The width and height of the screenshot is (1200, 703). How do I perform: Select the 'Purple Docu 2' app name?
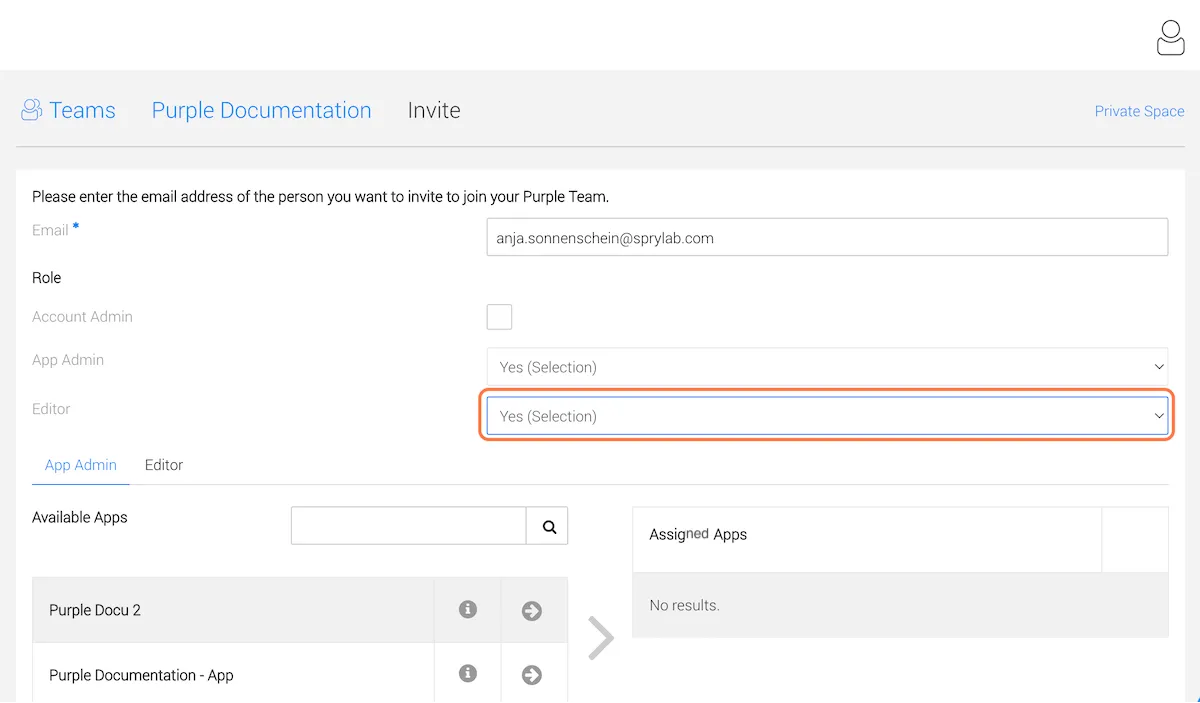click(95, 610)
